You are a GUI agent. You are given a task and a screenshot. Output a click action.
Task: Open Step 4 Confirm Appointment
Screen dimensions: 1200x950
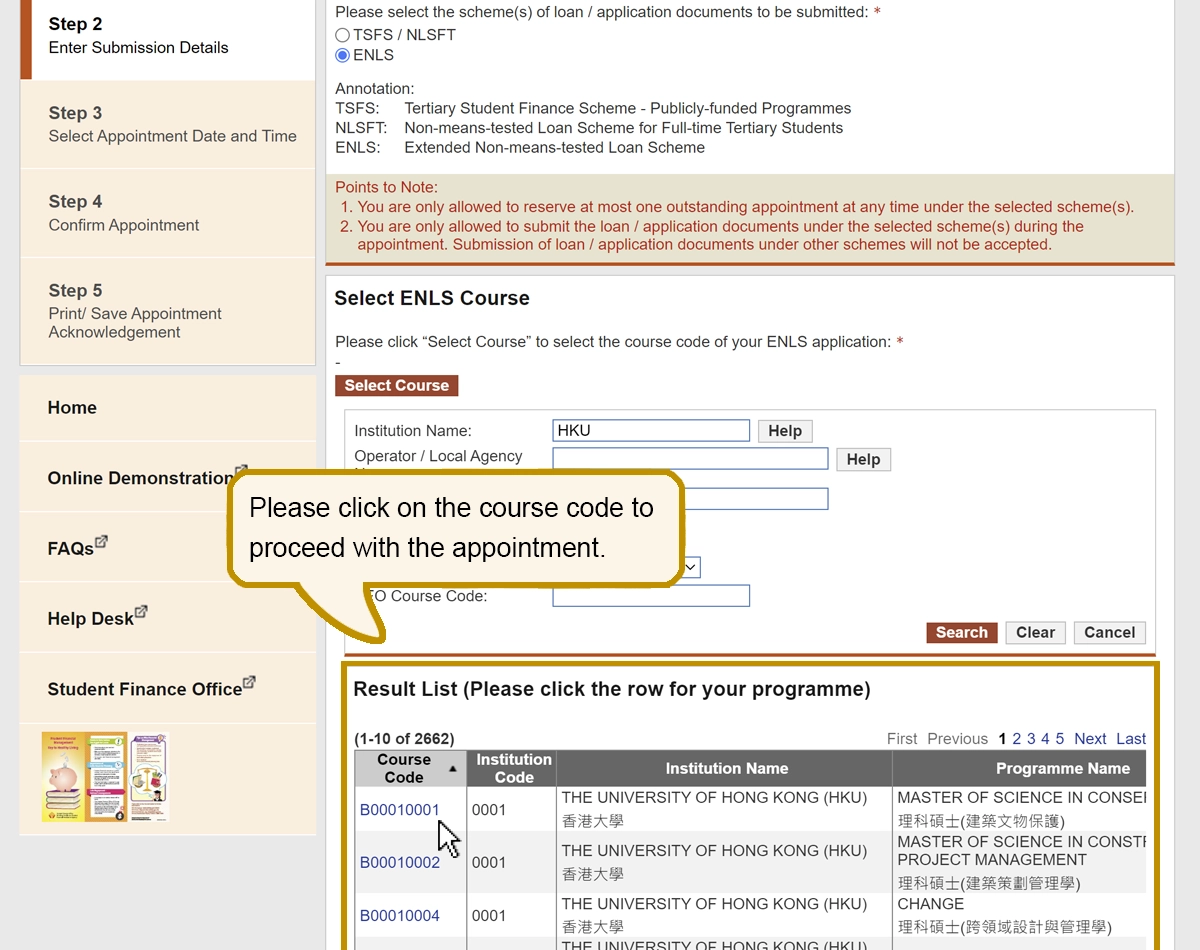click(168, 213)
